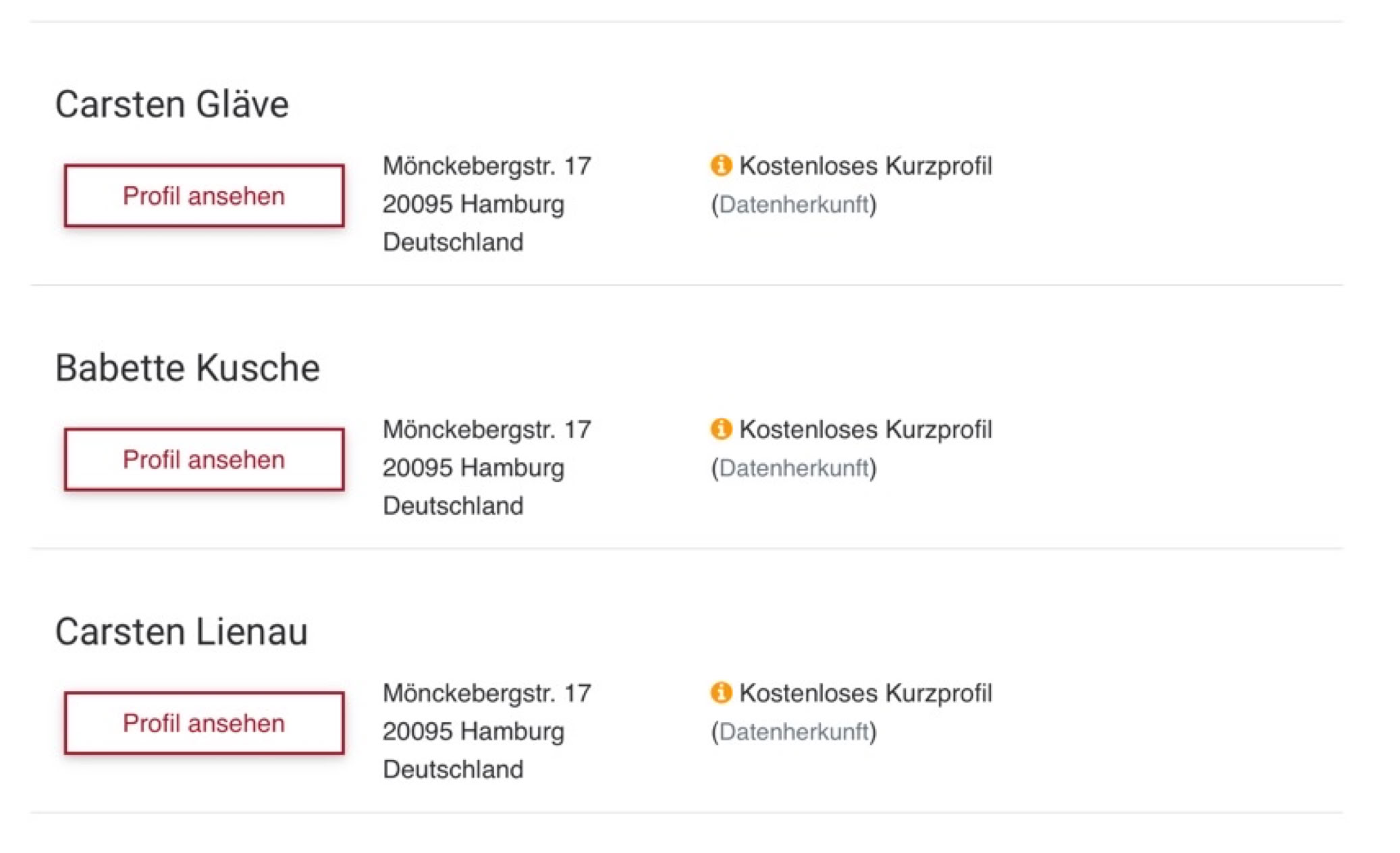Click the Carsten Gläve name heading
The height and width of the screenshot is (853, 1400).
(x=172, y=105)
